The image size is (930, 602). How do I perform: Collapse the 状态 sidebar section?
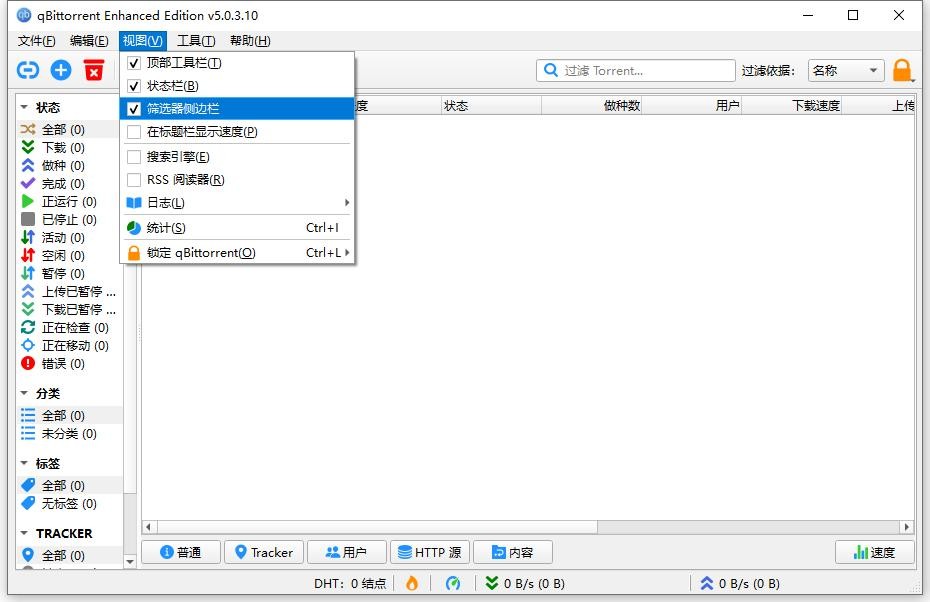pyautogui.click(x=25, y=107)
